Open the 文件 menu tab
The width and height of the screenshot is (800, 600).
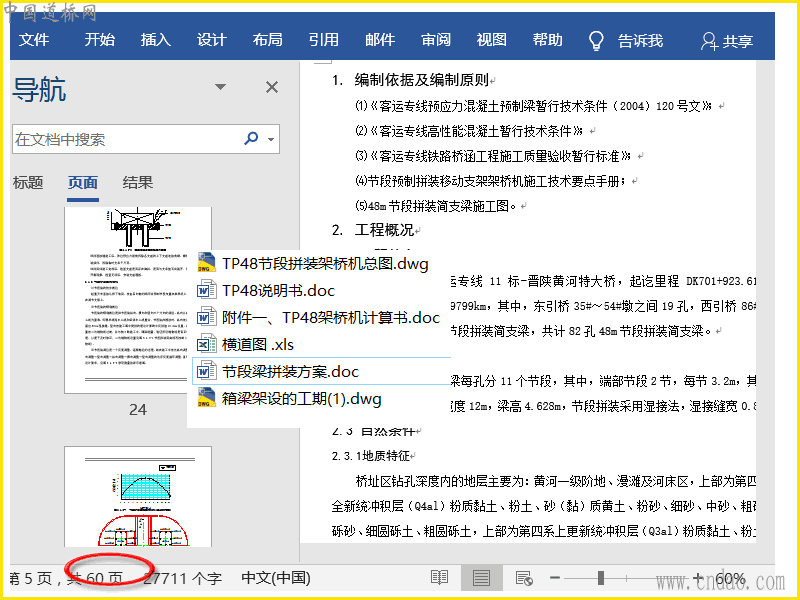point(34,40)
